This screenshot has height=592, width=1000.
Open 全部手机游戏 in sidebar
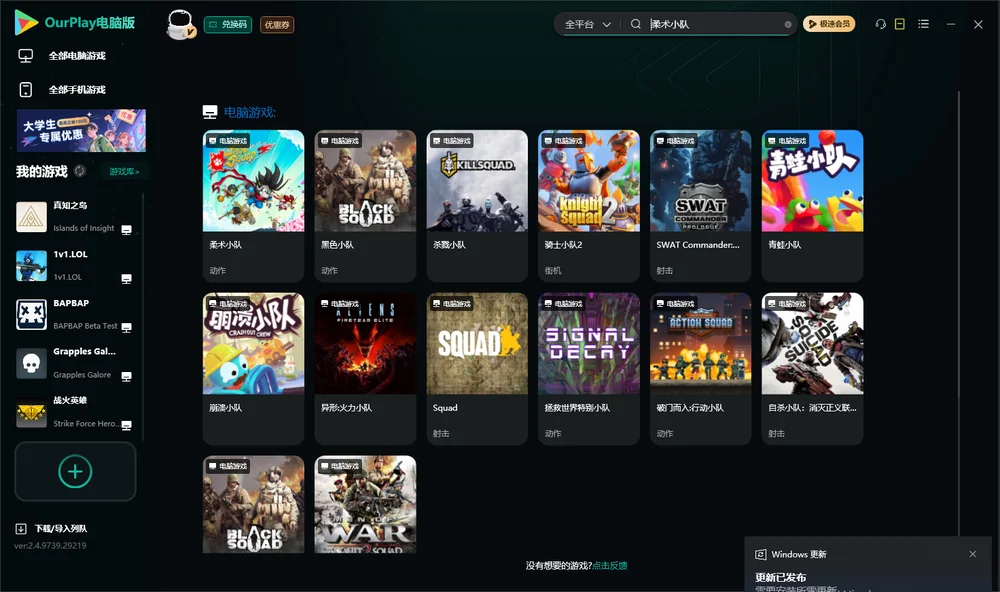coord(77,89)
